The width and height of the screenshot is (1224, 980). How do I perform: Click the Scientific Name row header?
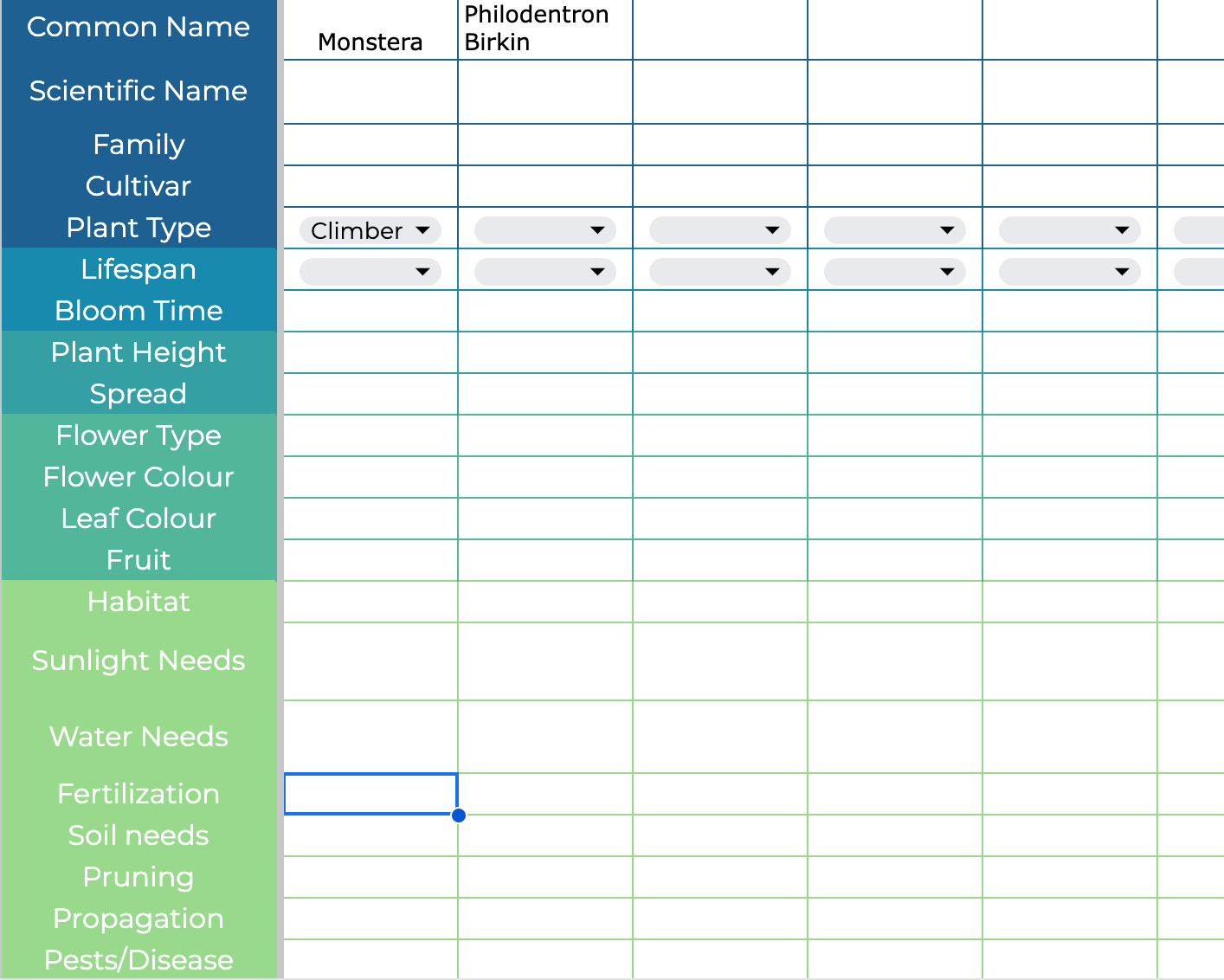click(x=139, y=91)
